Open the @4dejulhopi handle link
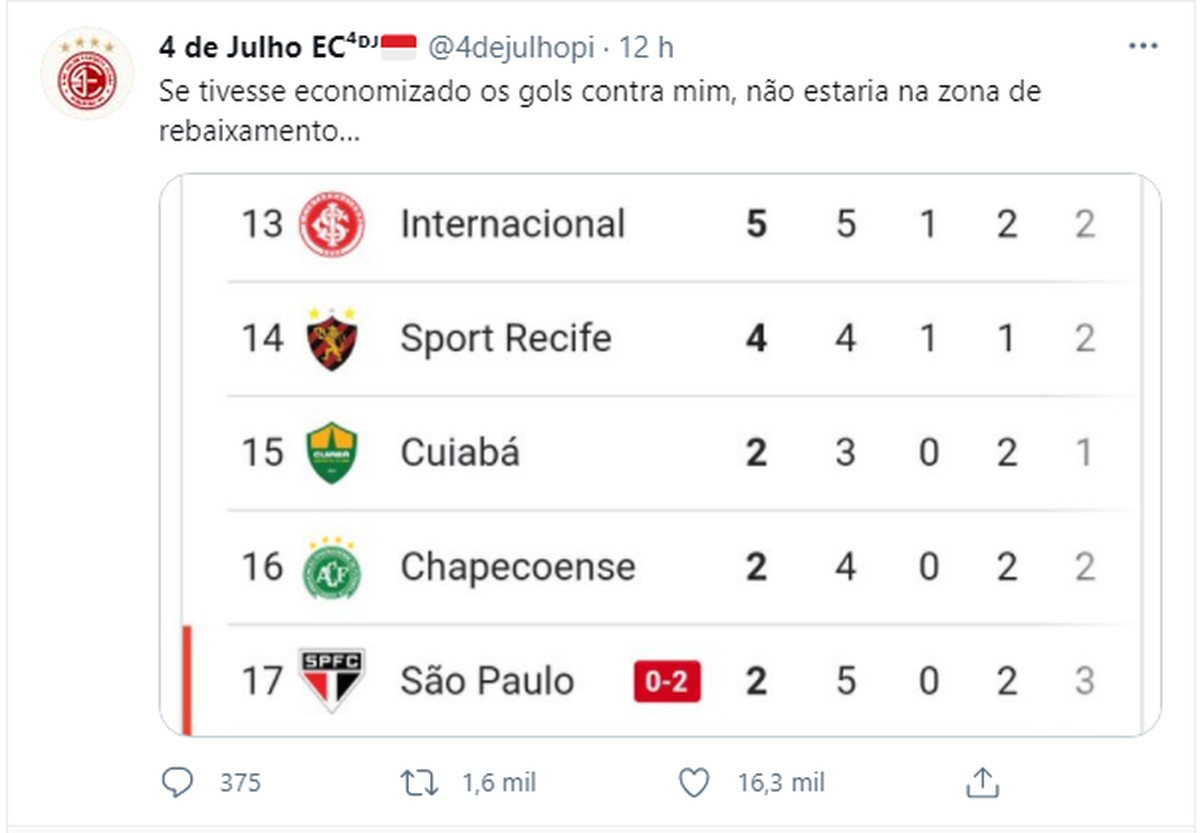Screen dimensions: 1200x833 point(511,47)
